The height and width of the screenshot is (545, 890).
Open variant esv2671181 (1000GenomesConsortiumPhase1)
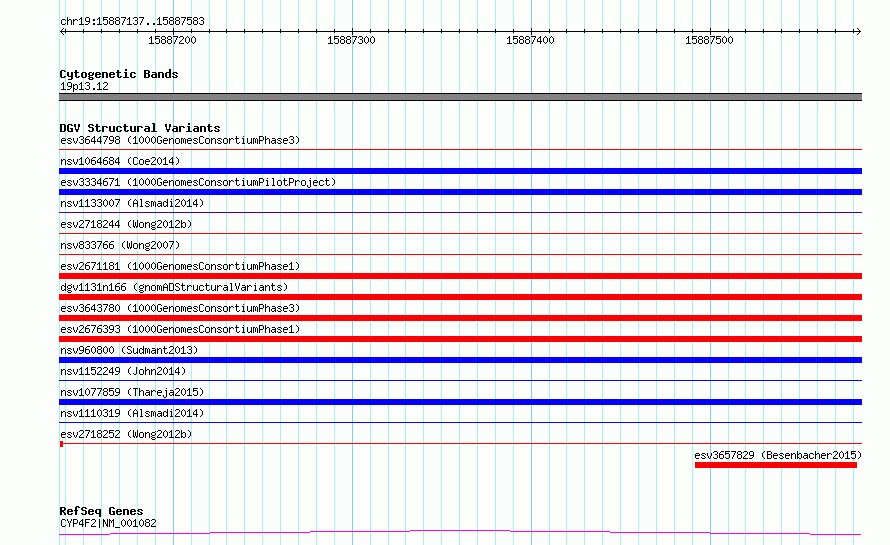[180, 266]
